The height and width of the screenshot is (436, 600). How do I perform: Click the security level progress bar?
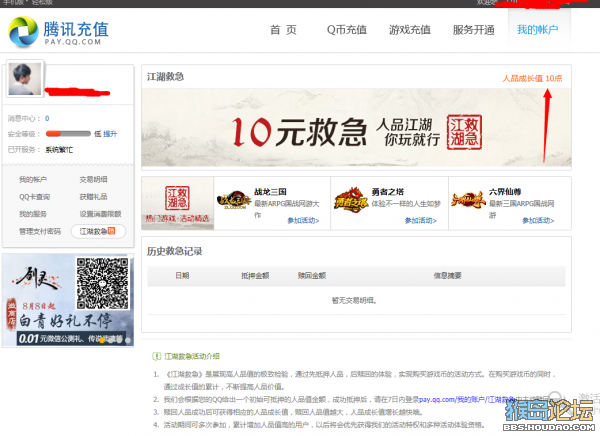pos(68,134)
